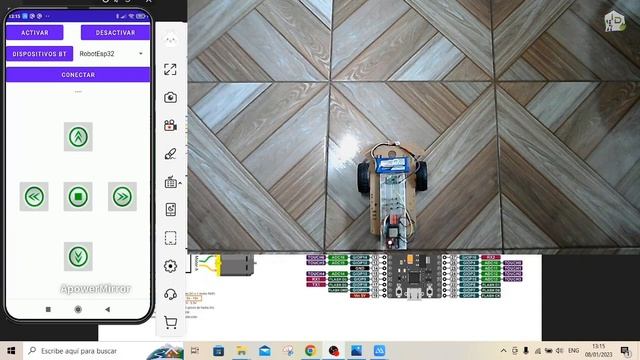This screenshot has height=360, width=640.
Task: Open the notification center icon
Action: click(624, 351)
